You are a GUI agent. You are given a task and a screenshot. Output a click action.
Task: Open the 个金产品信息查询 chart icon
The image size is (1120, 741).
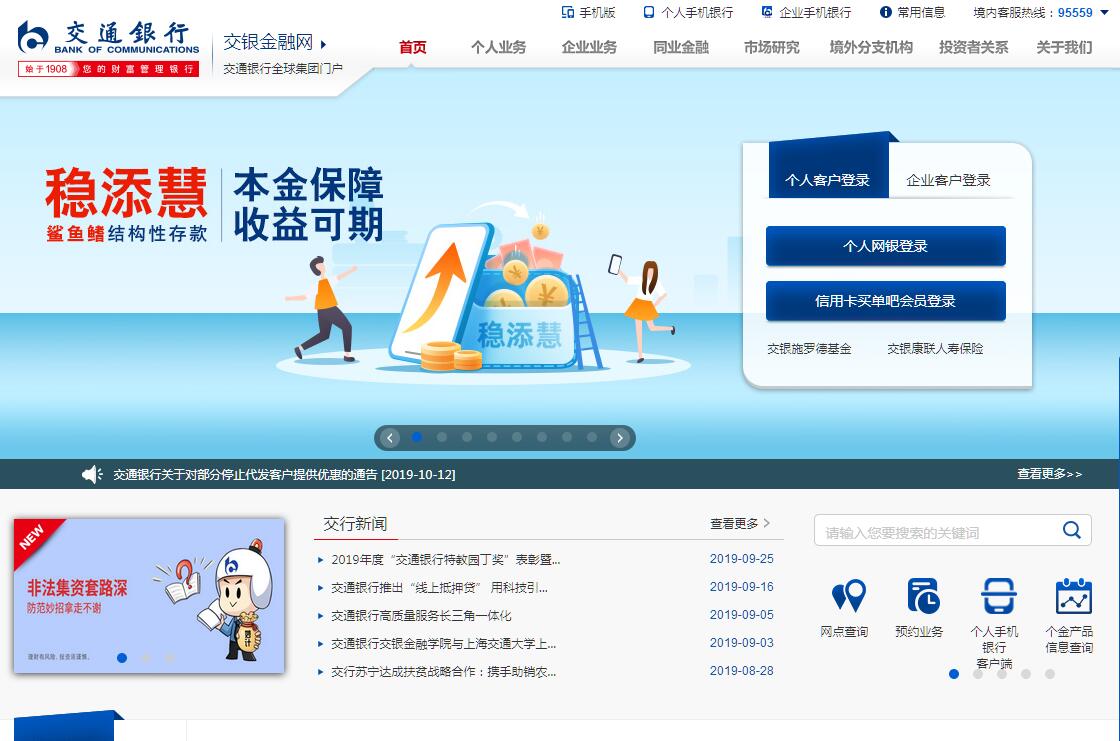(x=1073, y=596)
